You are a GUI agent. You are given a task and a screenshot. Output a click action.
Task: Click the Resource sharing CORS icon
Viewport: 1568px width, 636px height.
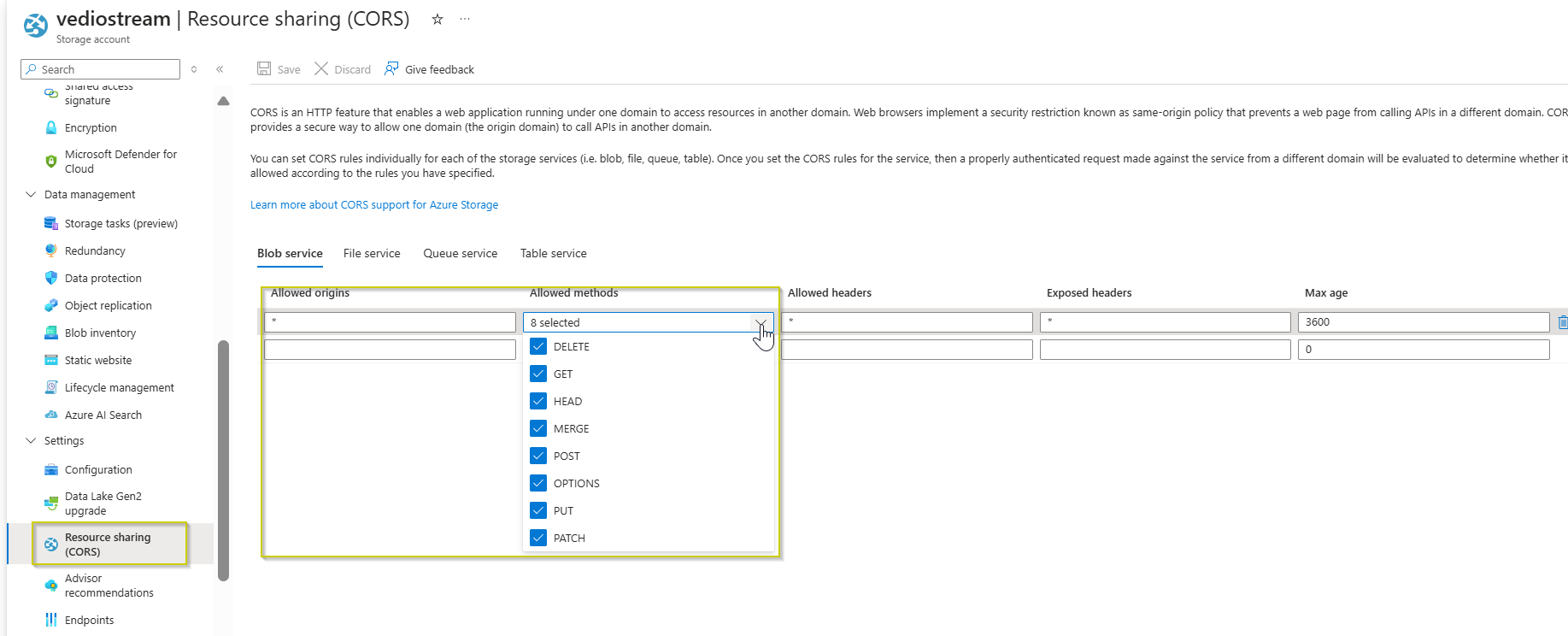point(51,545)
